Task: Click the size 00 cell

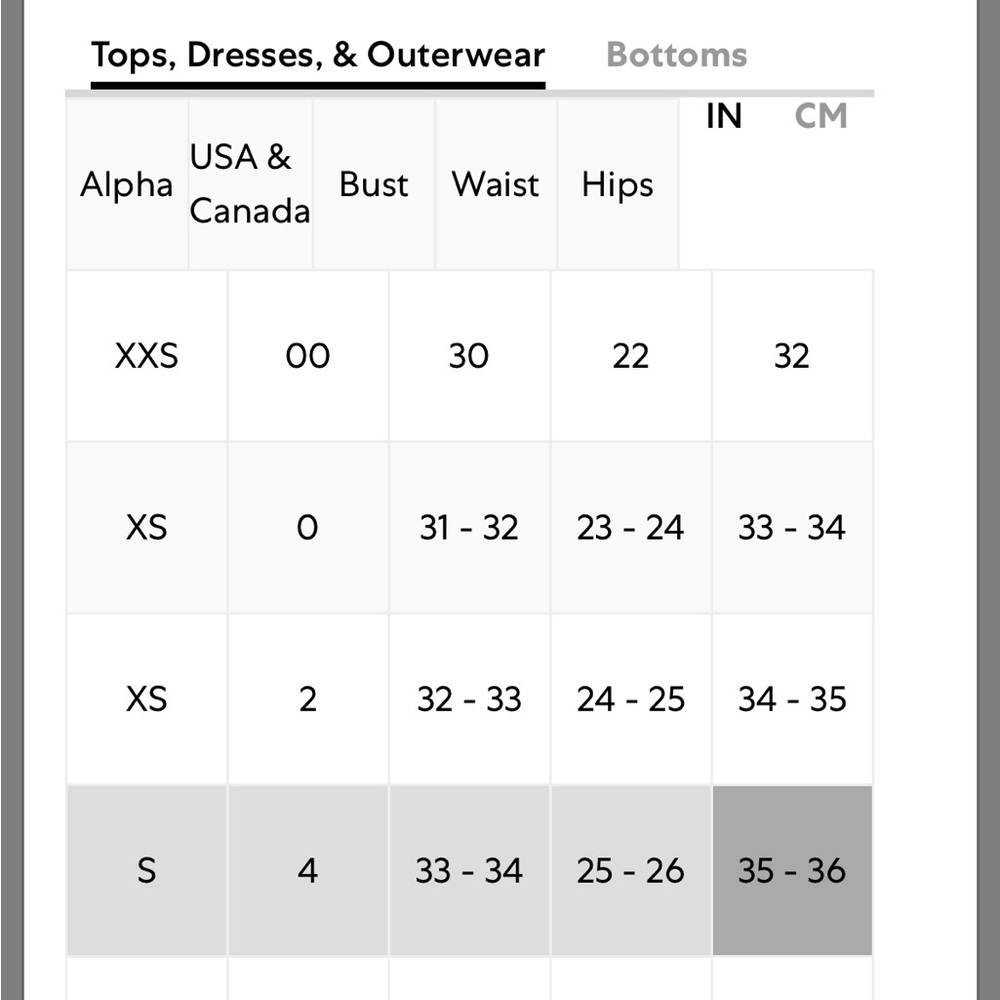Action: (x=307, y=355)
